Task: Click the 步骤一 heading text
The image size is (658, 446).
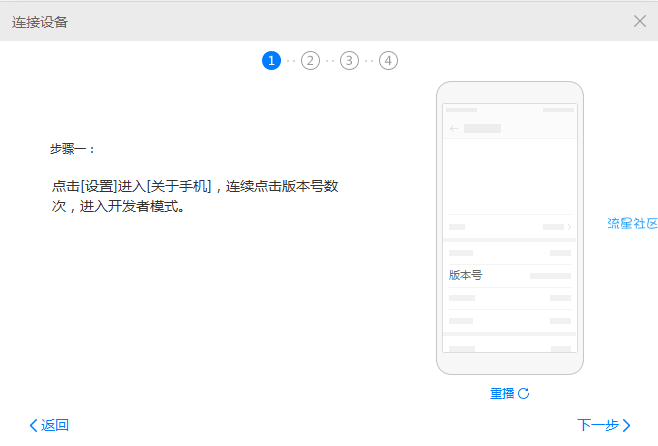Action: point(73,149)
